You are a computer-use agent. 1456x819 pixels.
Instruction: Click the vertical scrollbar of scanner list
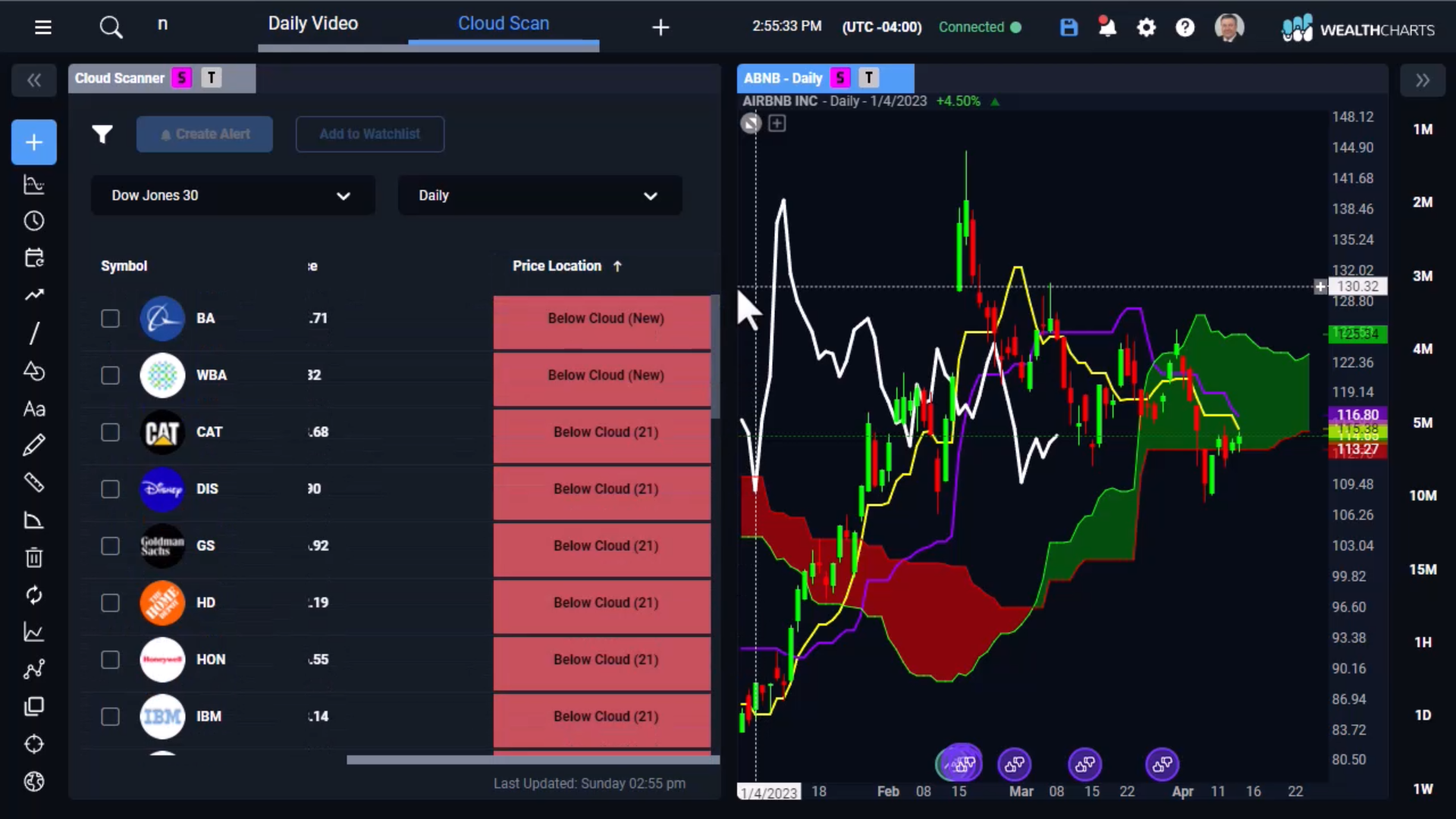(715, 356)
